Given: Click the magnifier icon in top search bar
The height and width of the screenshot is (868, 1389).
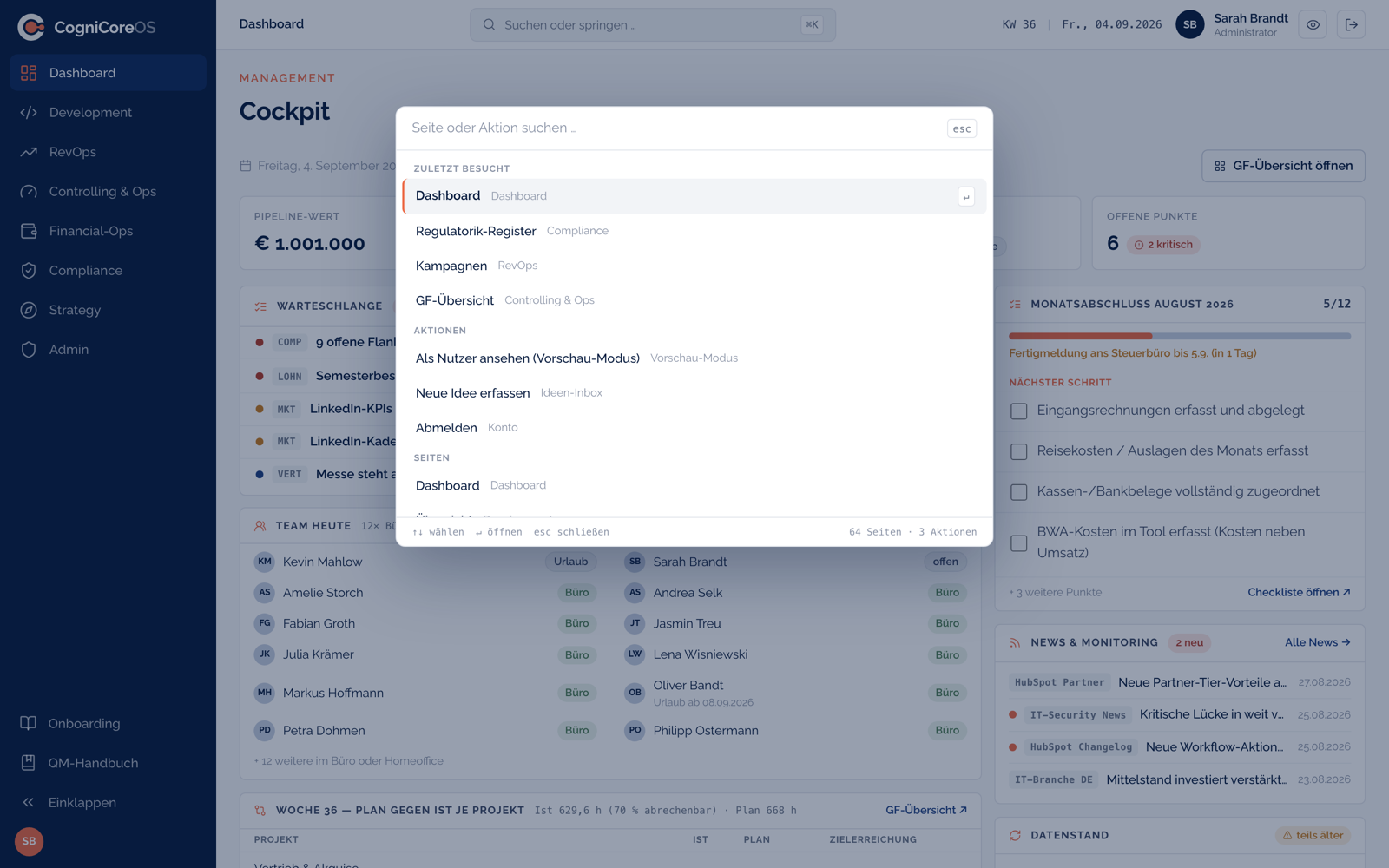Looking at the screenshot, I should [490, 25].
